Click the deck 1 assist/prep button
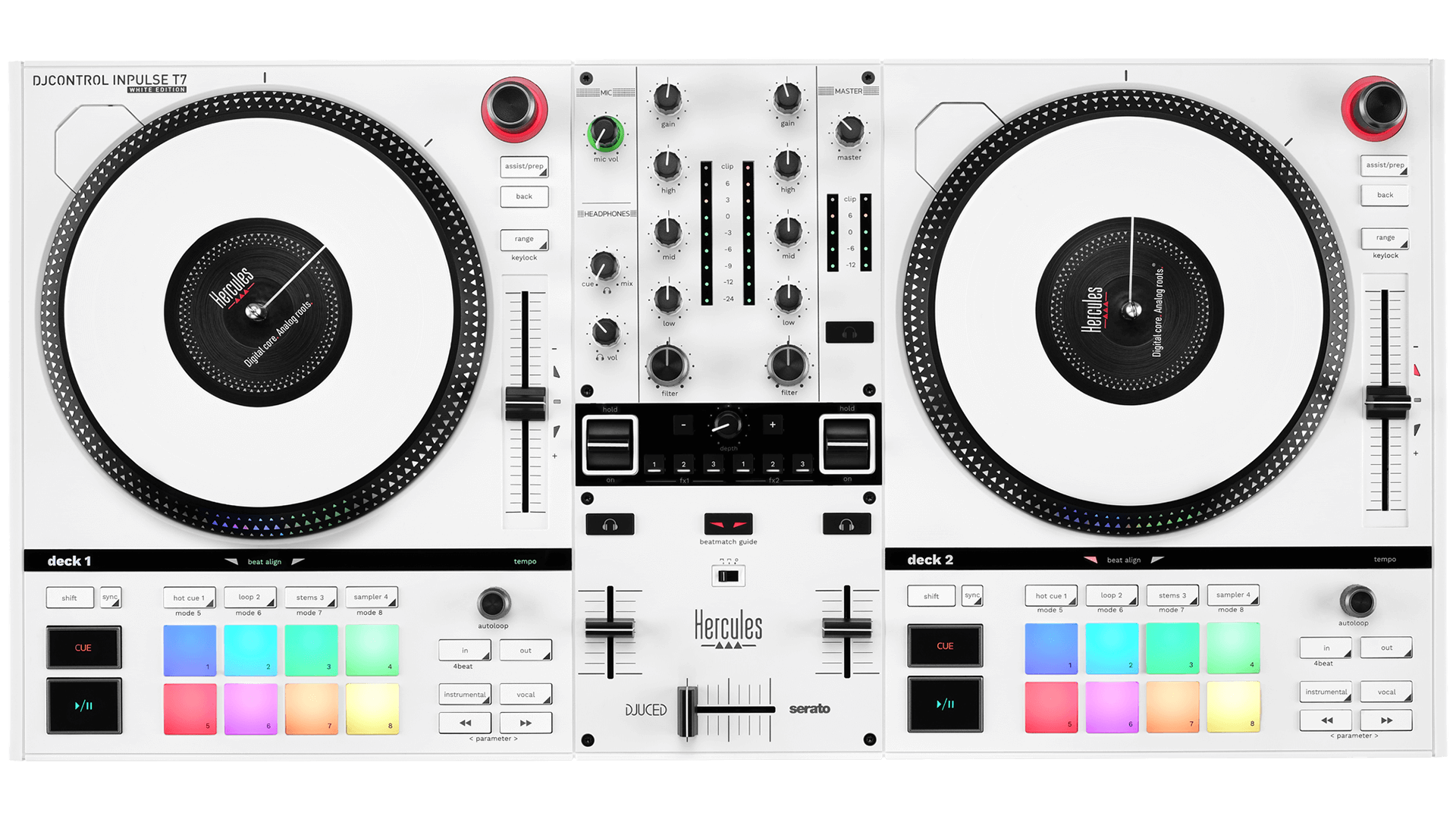1456x819 pixels. [x=524, y=166]
